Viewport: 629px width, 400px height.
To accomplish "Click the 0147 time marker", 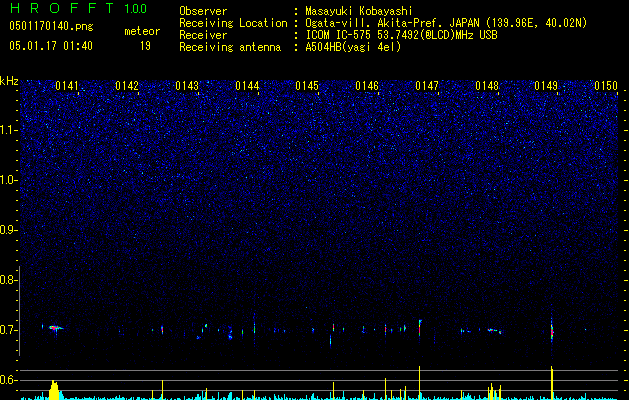I will tap(427, 86).
